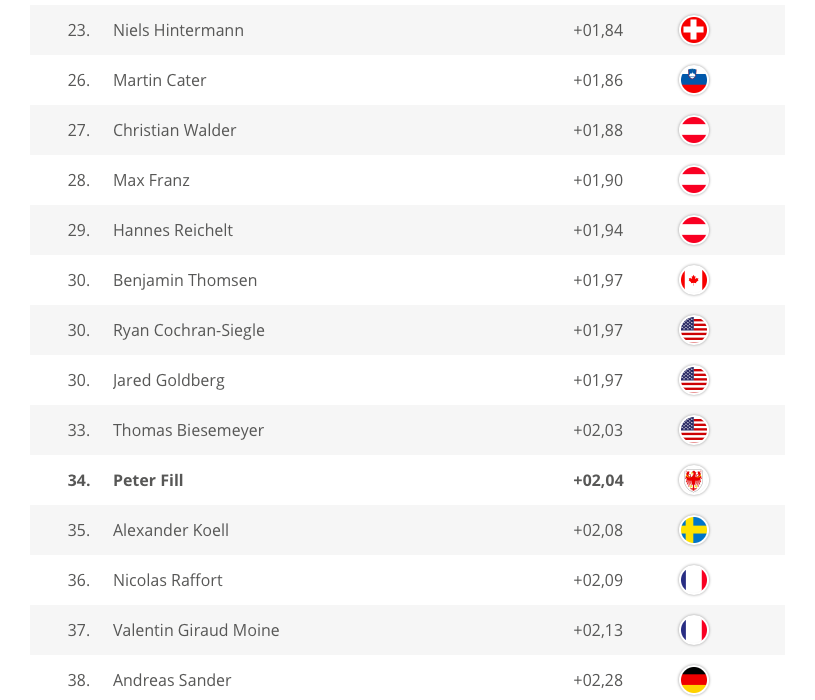Open Peter Fill's highlighted result row
815x700 pixels.
click(400, 480)
